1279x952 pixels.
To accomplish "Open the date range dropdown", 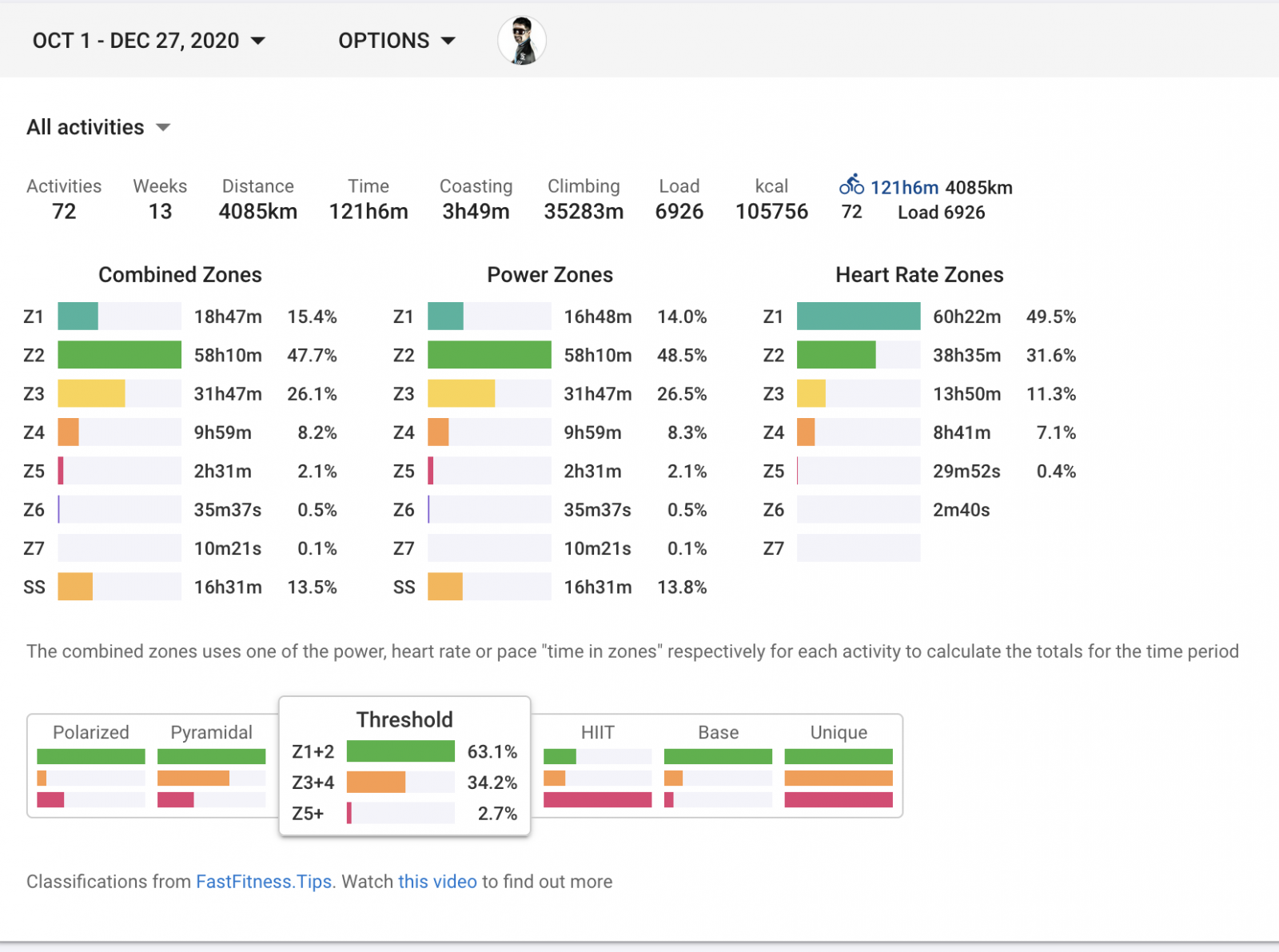I will (x=149, y=41).
